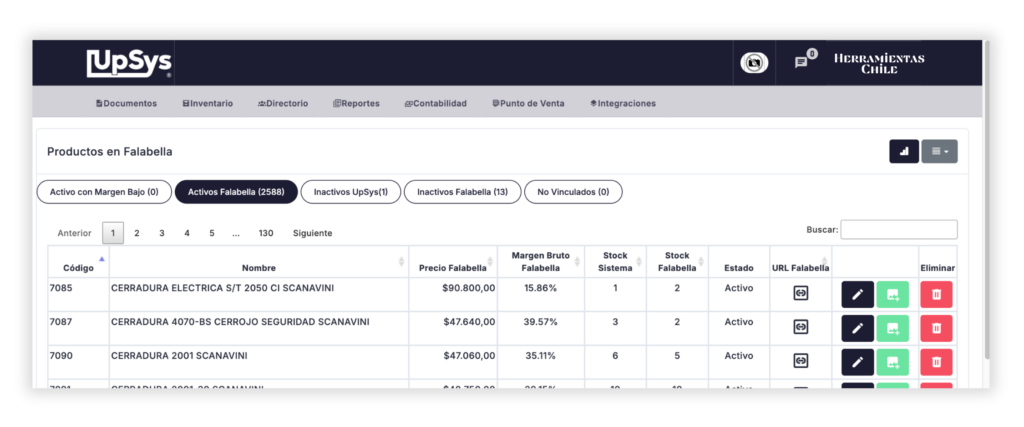Viewport: 1024px width, 427px height.
Task: Jump to page 130
Action: (266, 233)
